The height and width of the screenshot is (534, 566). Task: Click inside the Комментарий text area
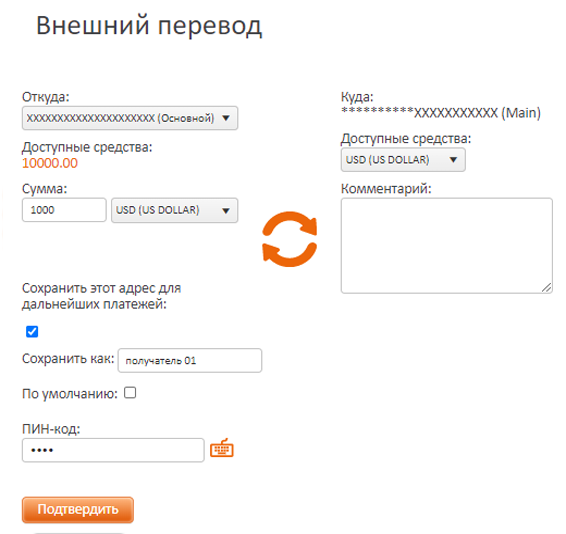point(447,246)
